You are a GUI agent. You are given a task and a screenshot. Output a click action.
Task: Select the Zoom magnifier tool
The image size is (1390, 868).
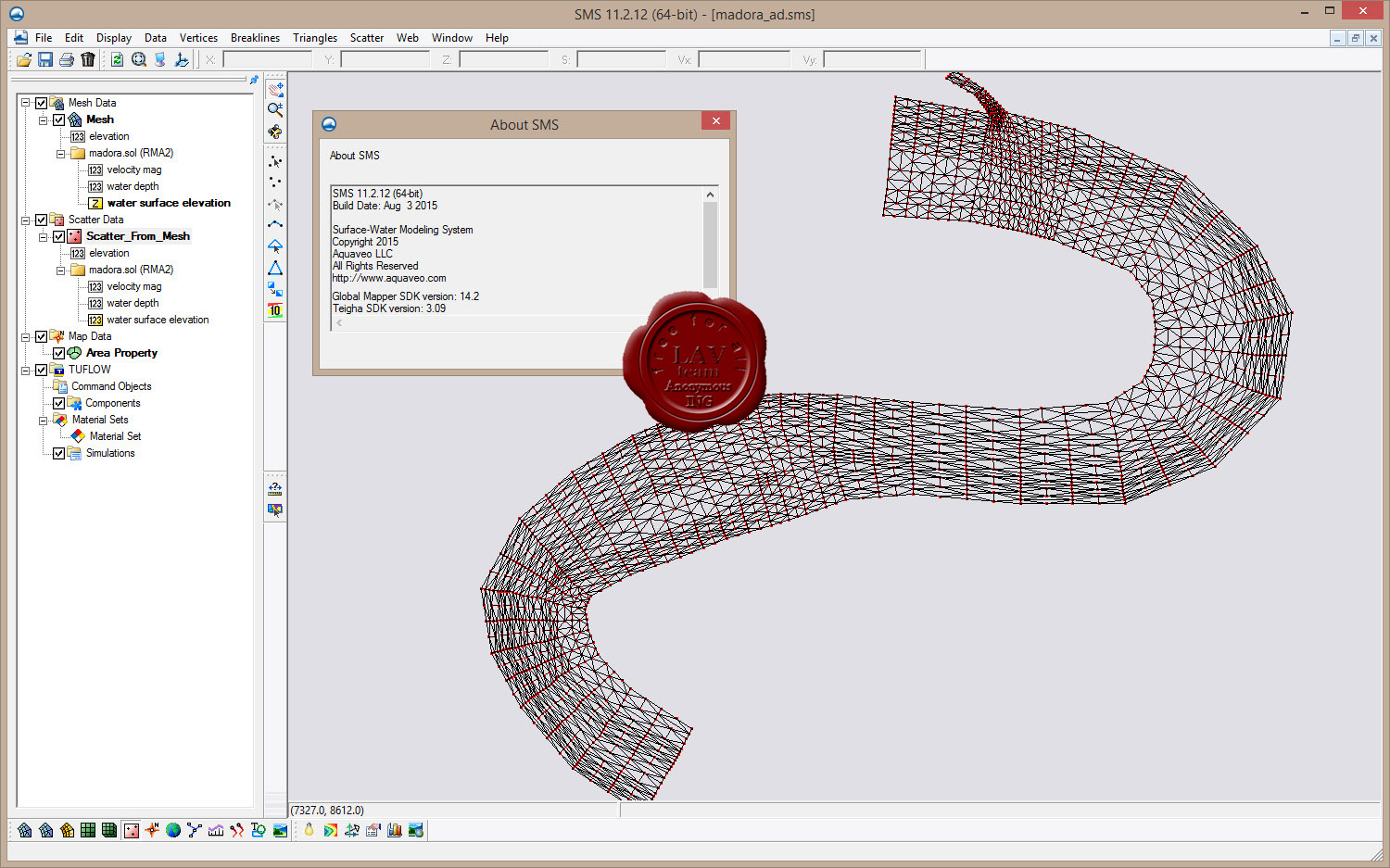(x=275, y=109)
